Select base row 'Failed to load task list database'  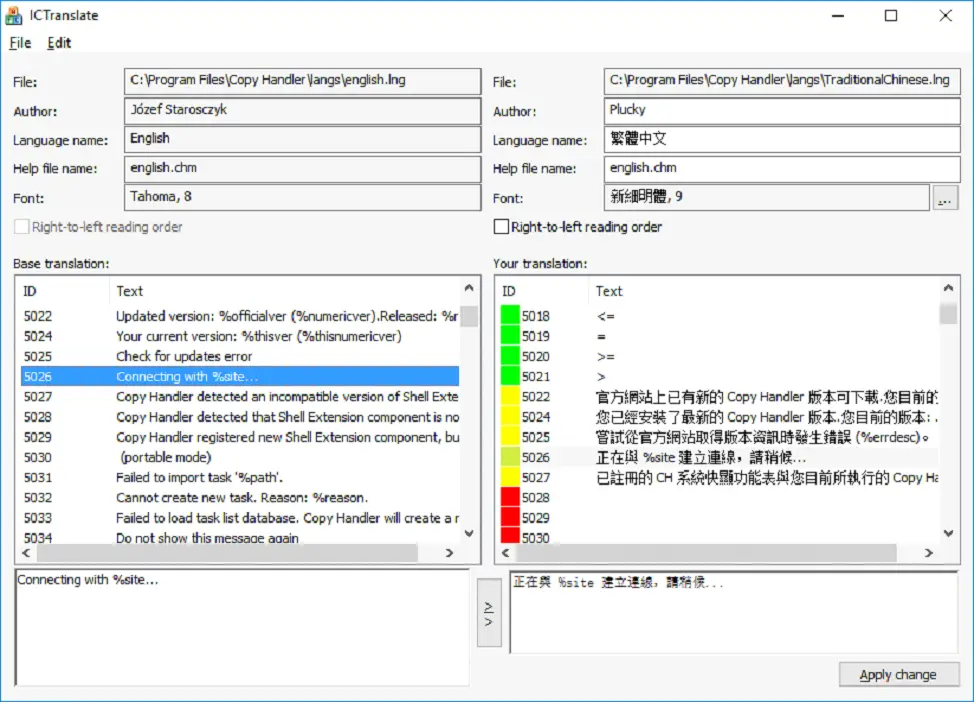point(240,518)
